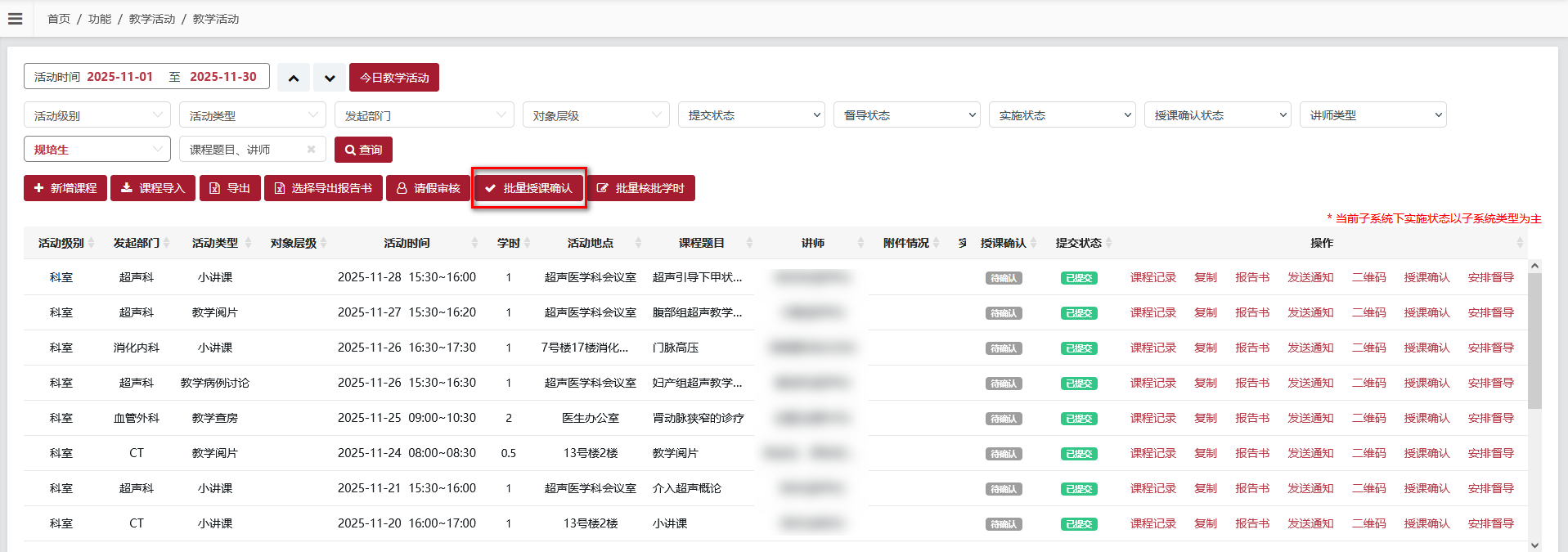Click end date 2025-11-30 field
The image size is (1568, 552).
click(223, 77)
